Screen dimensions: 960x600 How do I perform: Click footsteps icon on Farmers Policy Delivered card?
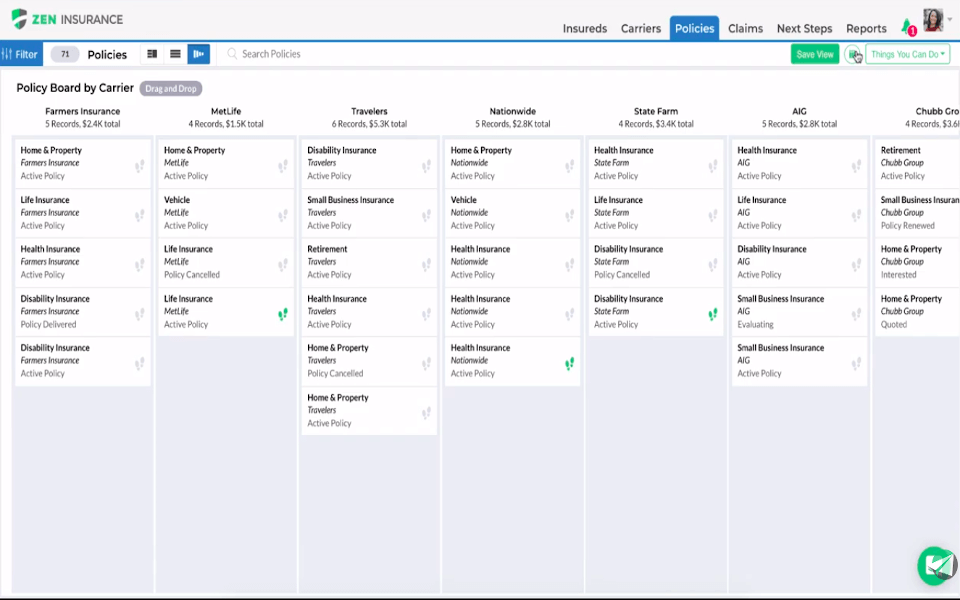140,314
